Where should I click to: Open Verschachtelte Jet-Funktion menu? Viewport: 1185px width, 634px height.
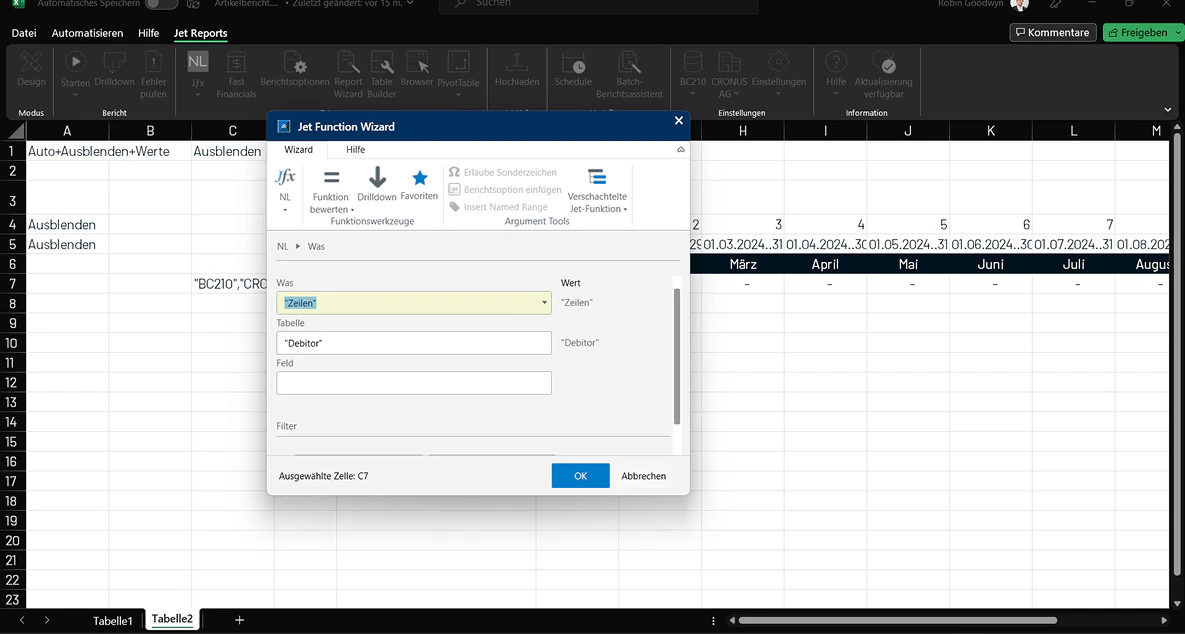(x=597, y=191)
